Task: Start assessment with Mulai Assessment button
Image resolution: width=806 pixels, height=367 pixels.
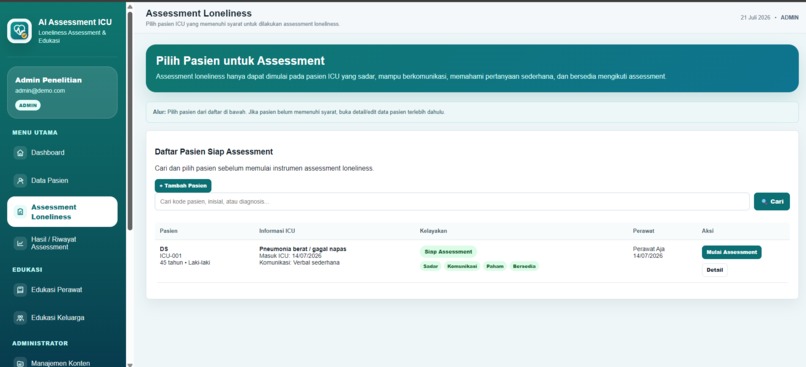Action: point(731,252)
